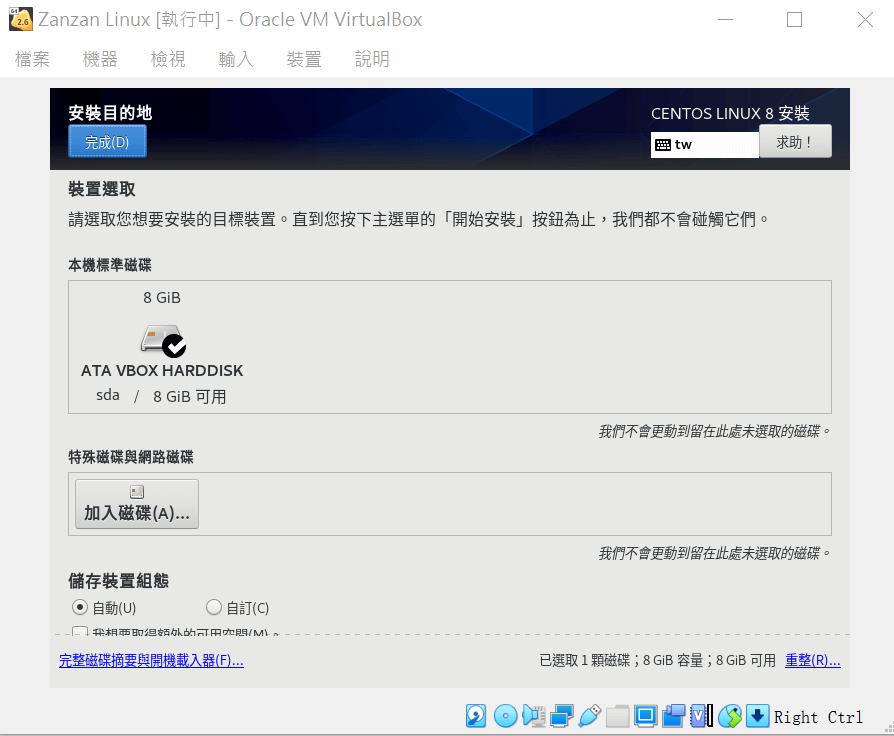Open the 輸入 menu
894x736 pixels.
point(236,59)
